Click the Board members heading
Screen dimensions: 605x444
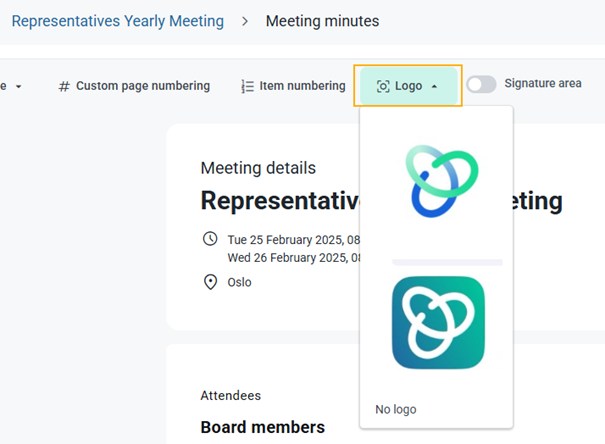pos(263,427)
